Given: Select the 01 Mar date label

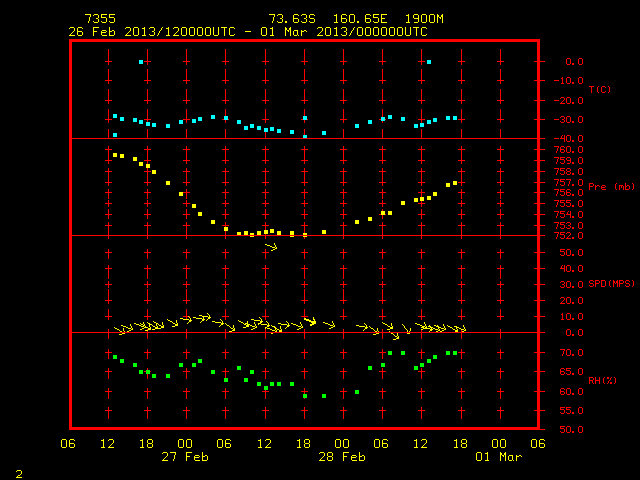Looking at the screenshot, I should tap(498, 457).
